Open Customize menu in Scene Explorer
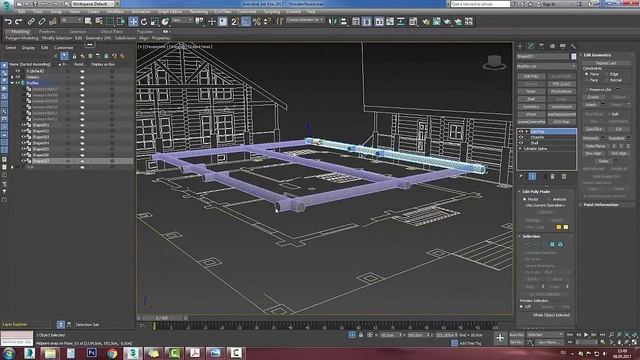 pyautogui.click(x=64, y=48)
